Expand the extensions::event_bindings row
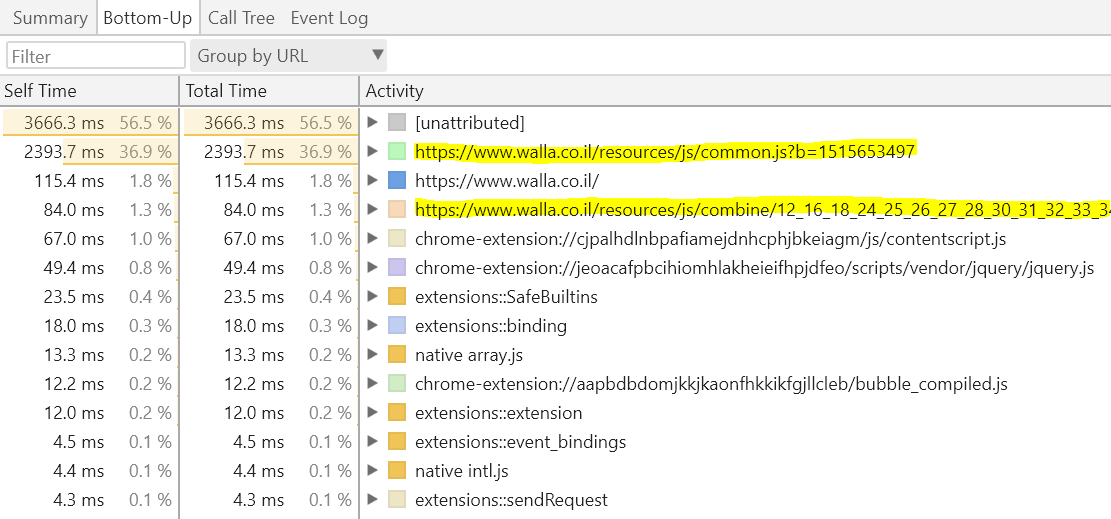This screenshot has width=1111, height=519. point(373,442)
